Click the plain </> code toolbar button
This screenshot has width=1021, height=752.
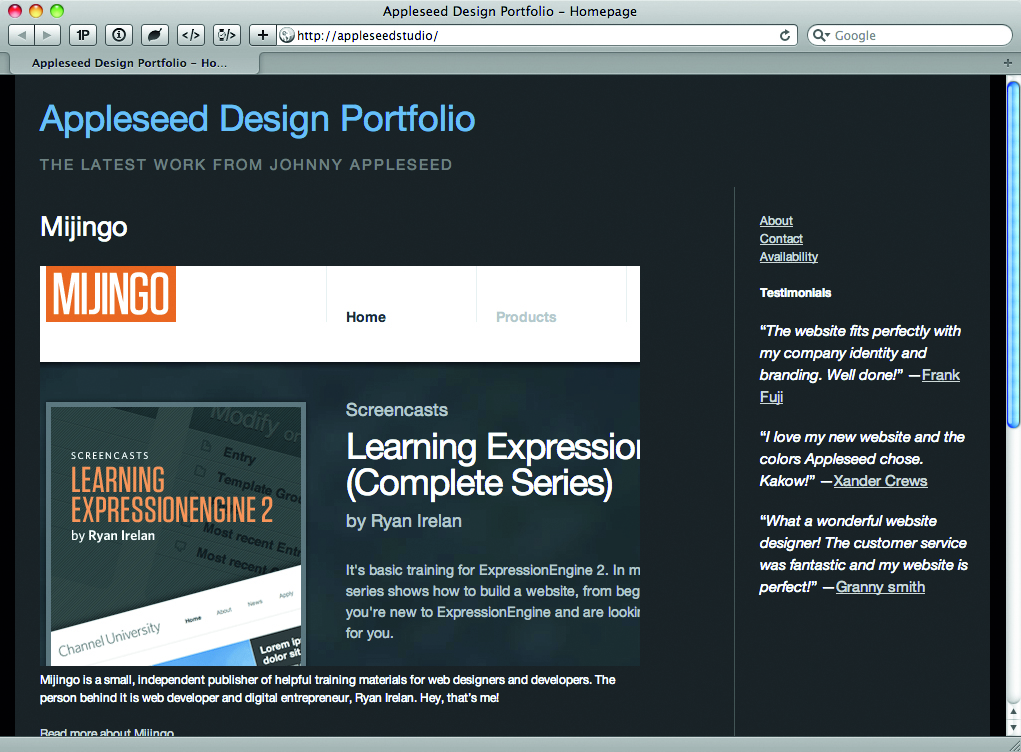[191, 35]
